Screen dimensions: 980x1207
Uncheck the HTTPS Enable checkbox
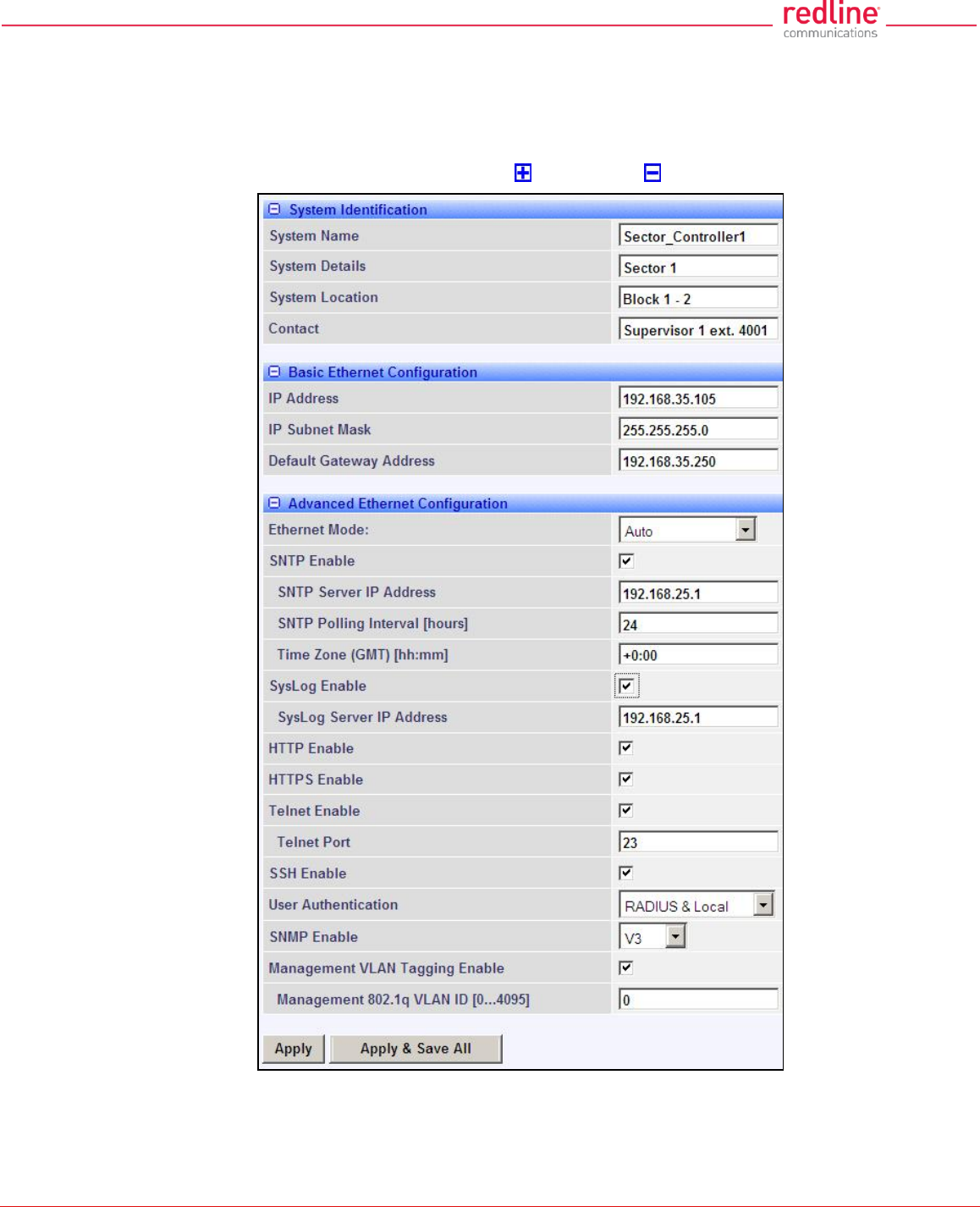(x=626, y=779)
